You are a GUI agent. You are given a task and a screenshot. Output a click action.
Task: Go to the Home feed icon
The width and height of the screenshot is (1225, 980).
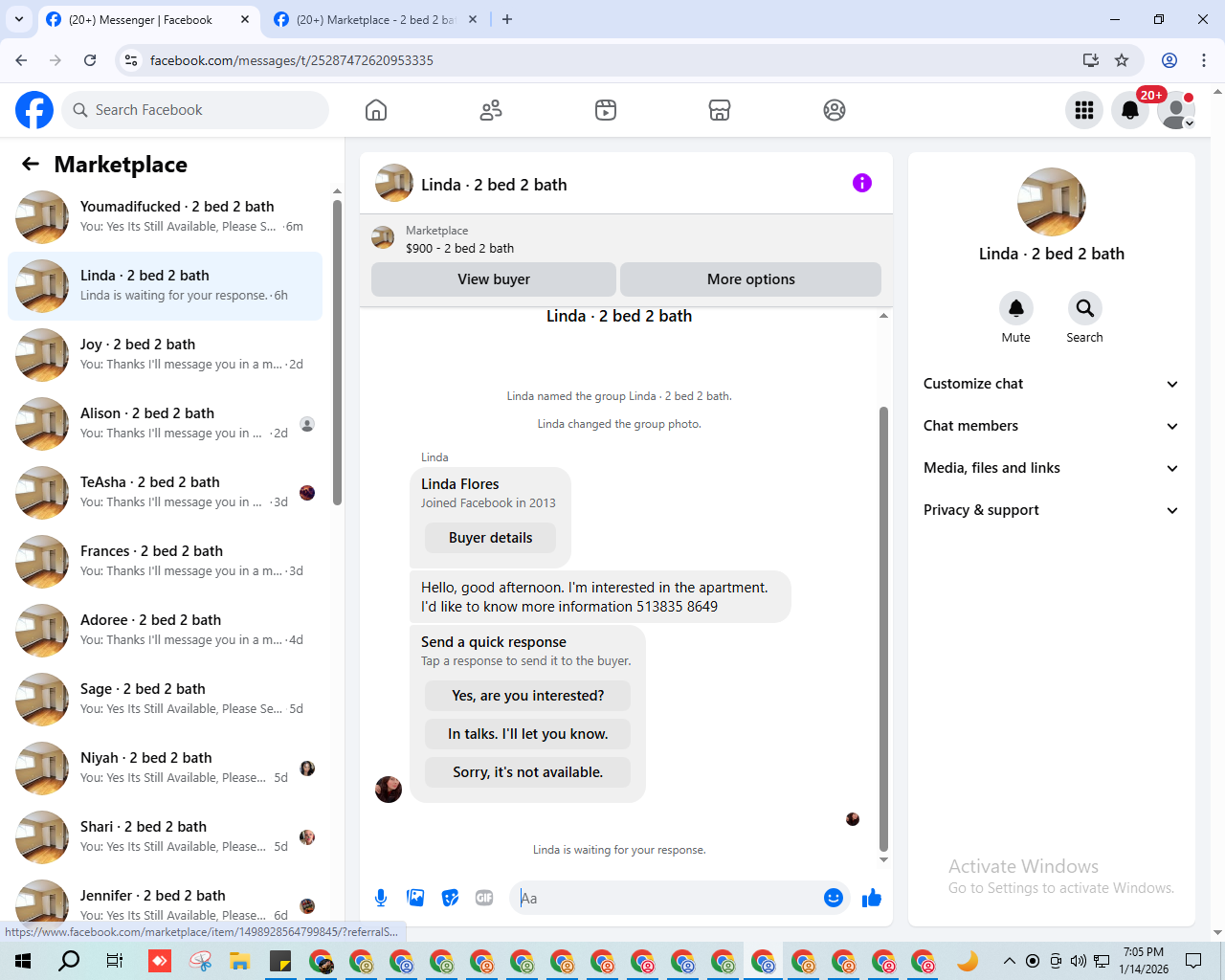click(376, 110)
